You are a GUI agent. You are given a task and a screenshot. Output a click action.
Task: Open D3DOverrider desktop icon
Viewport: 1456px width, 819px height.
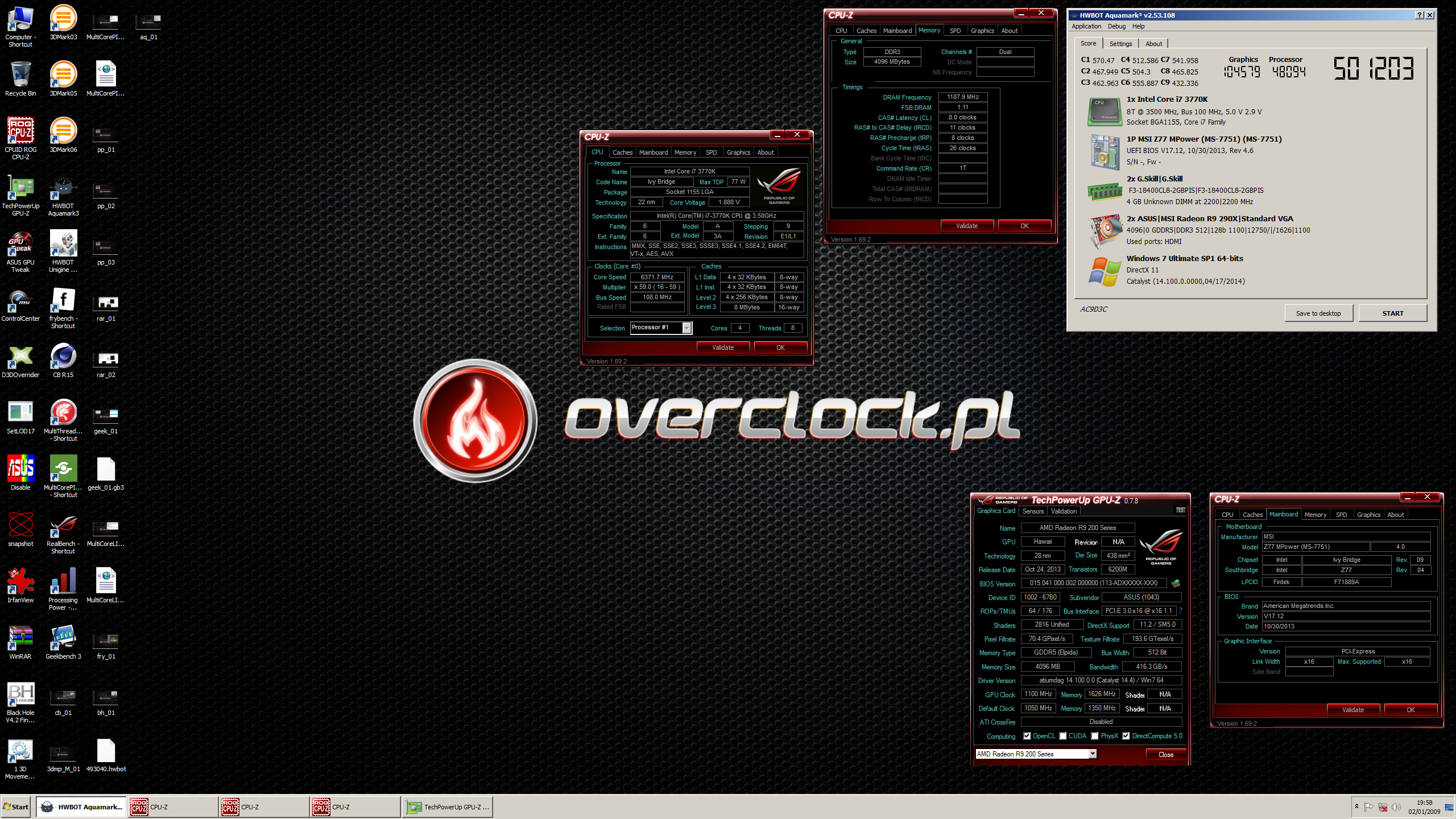click(x=20, y=361)
